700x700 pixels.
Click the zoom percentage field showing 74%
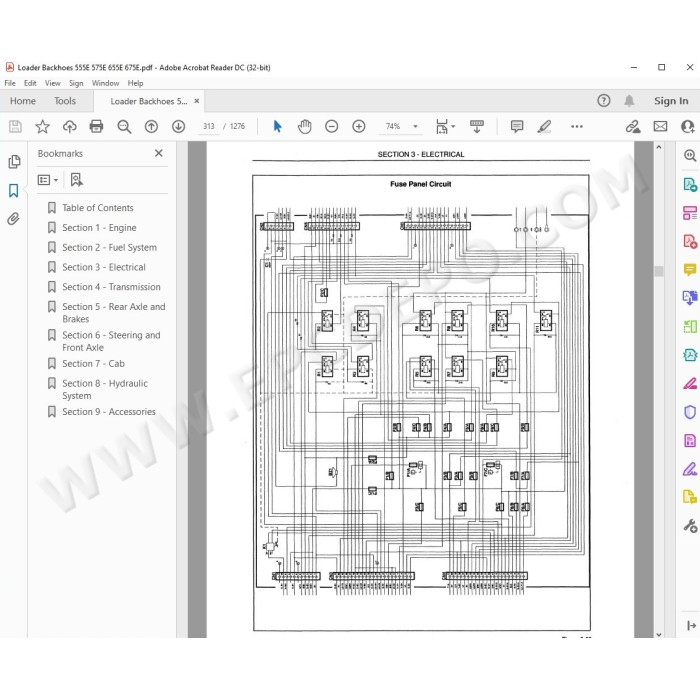coord(393,127)
